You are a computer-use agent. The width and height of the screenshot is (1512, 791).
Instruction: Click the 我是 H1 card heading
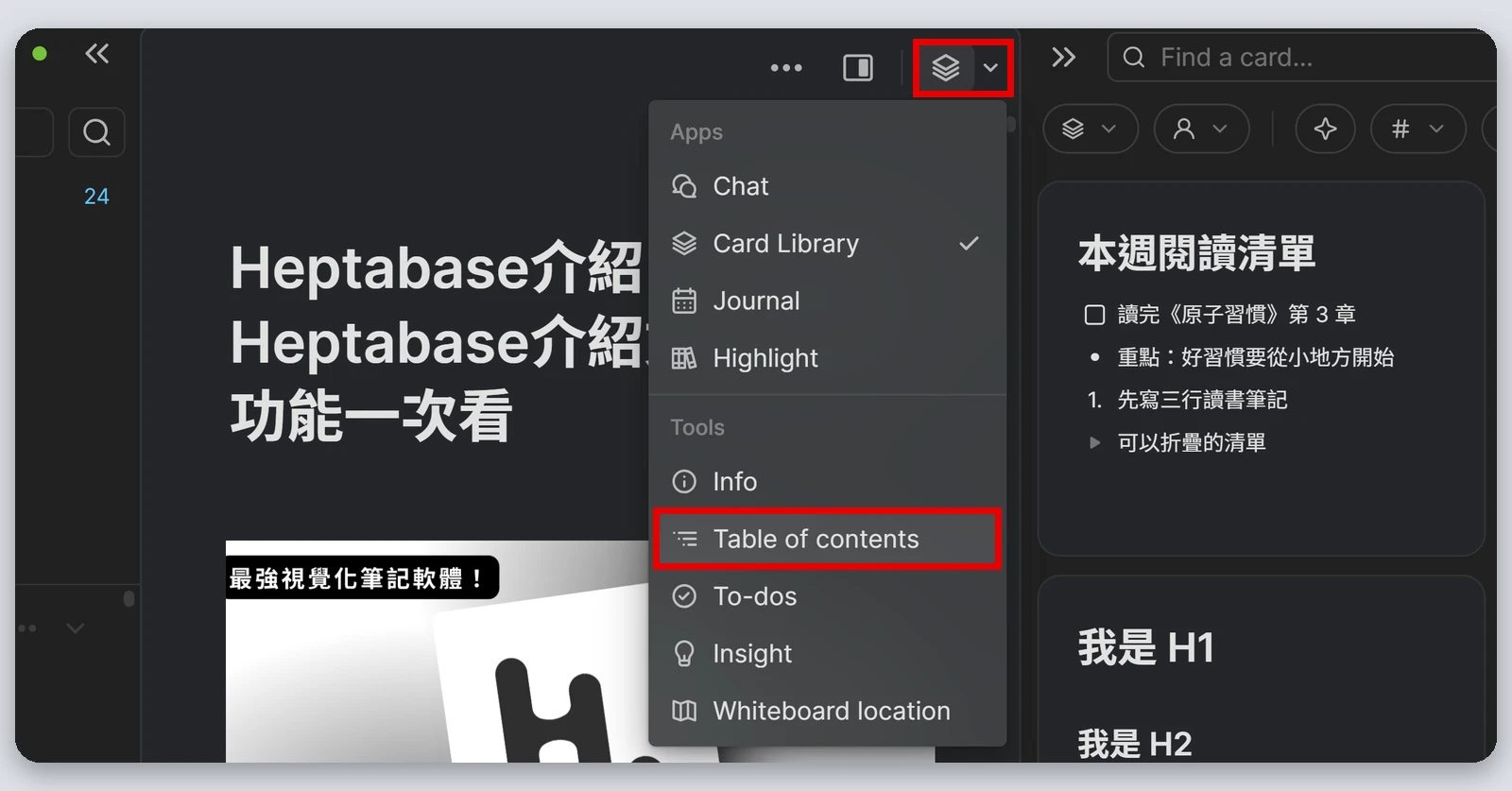point(1145,648)
